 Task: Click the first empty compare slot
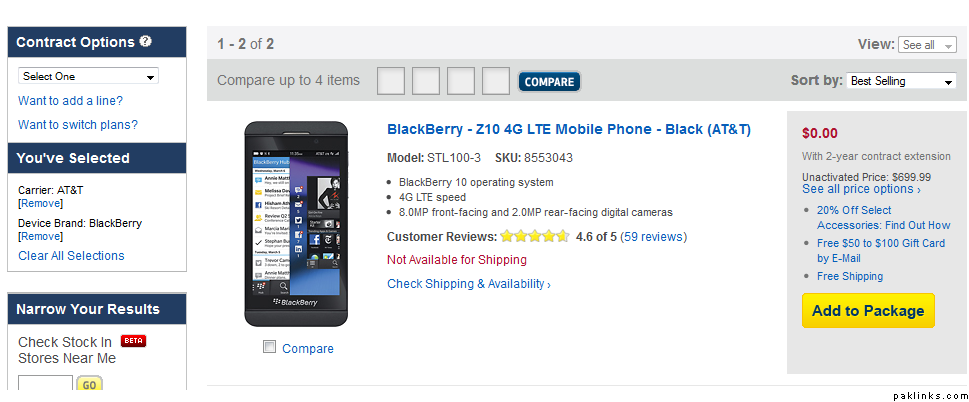(x=391, y=81)
